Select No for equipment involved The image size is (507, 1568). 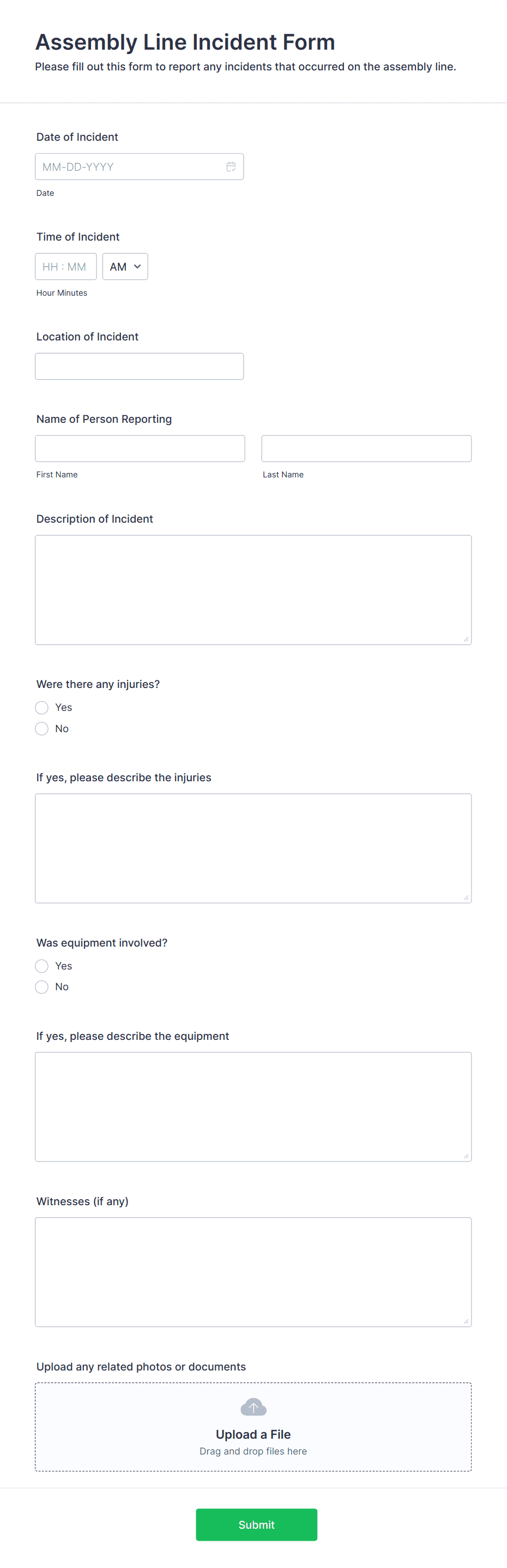pyautogui.click(x=41, y=987)
